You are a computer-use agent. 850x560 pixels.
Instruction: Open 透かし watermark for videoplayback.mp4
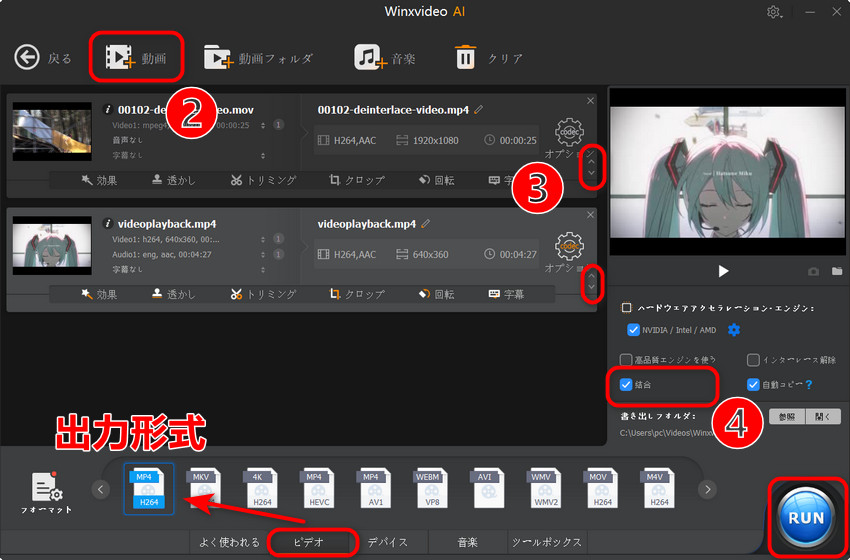(173, 294)
